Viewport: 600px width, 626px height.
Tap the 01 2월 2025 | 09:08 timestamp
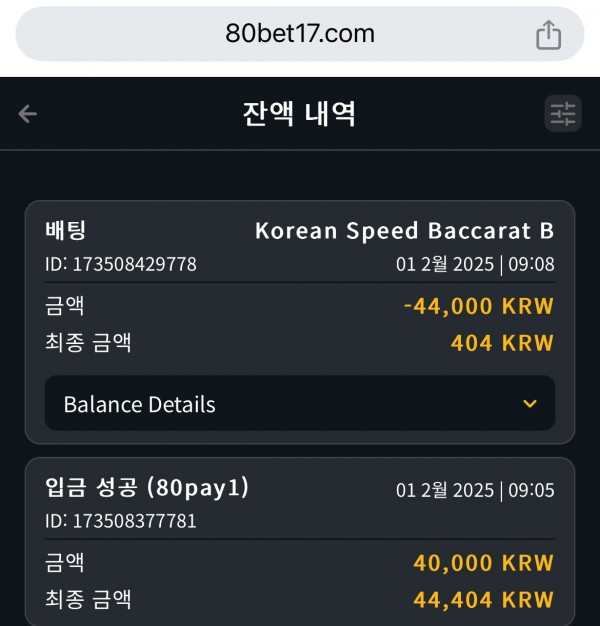475,264
